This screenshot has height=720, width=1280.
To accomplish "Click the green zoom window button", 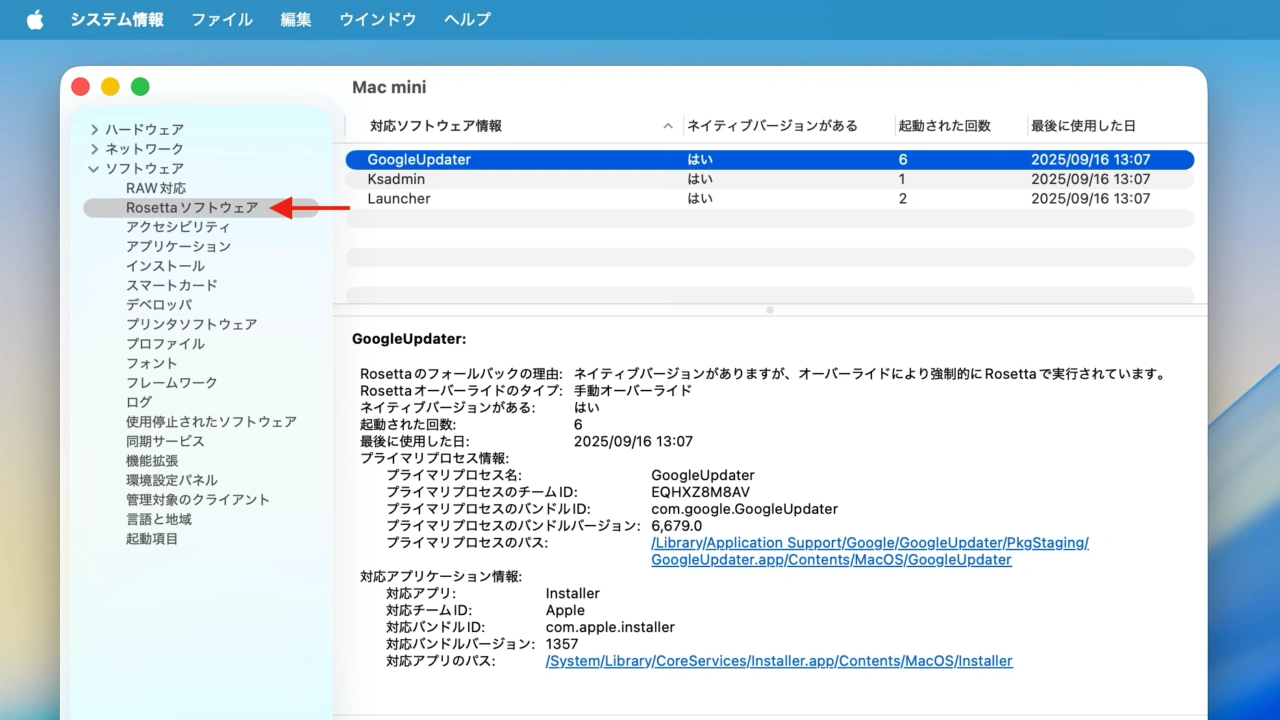I will (140, 87).
